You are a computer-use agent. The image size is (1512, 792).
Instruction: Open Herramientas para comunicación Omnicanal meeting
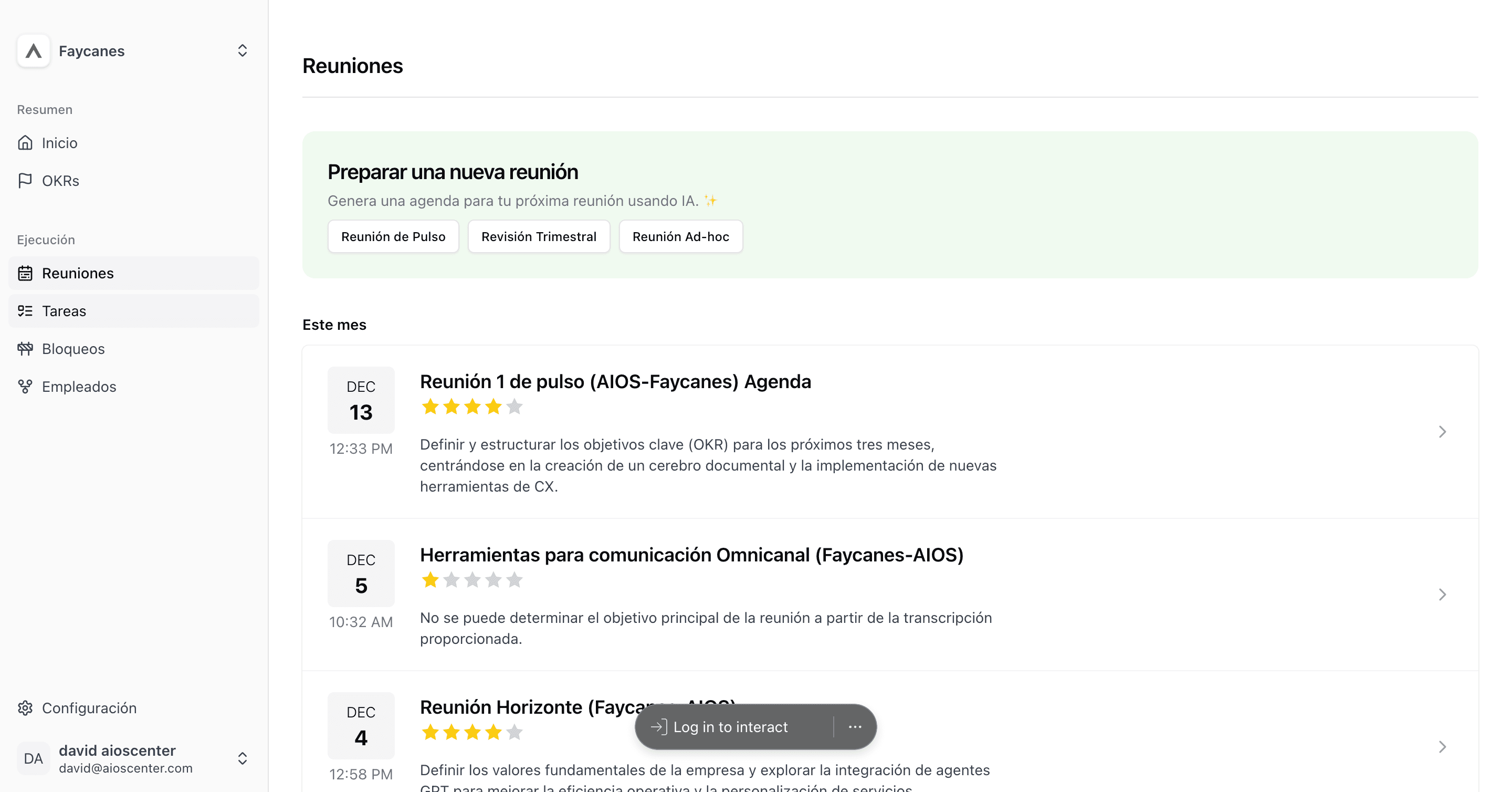(x=691, y=555)
